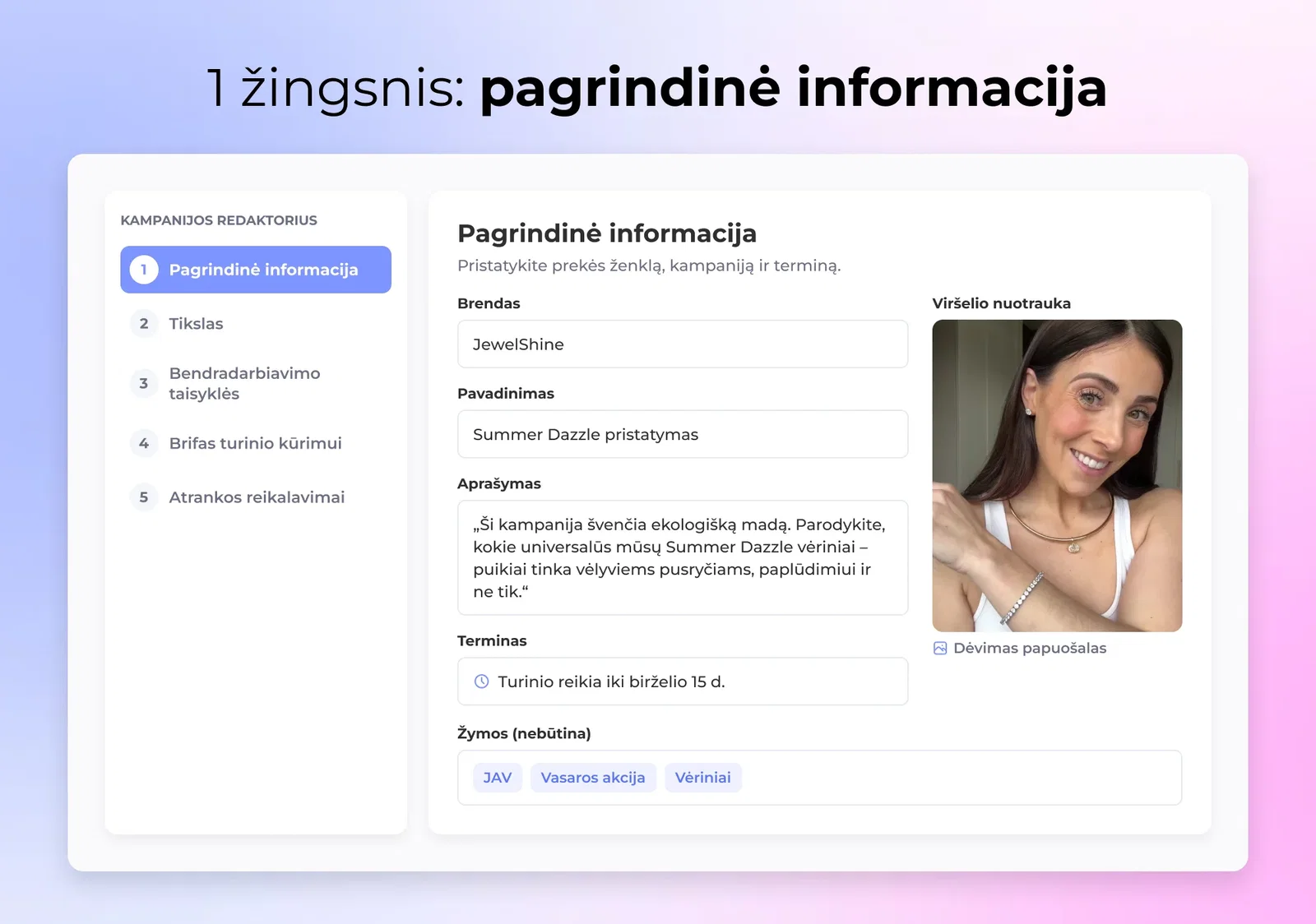Click the image icon beside Dėvimas papuošalas
This screenshot has height=924, width=1316.
click(x=940, y=649)
